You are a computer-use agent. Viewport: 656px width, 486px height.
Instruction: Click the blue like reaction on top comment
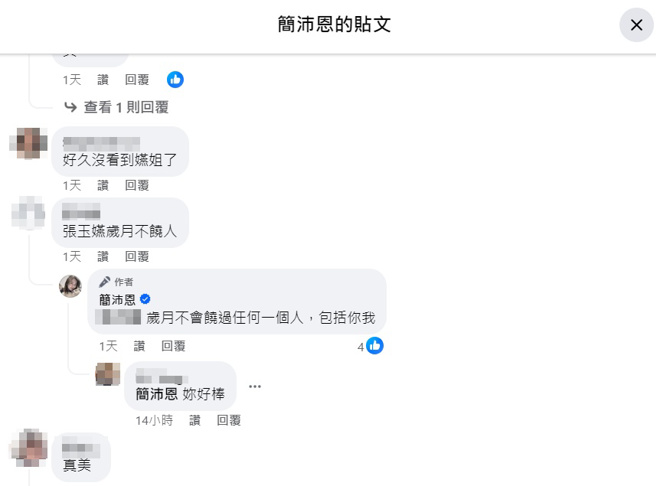[x=175, y=79]
